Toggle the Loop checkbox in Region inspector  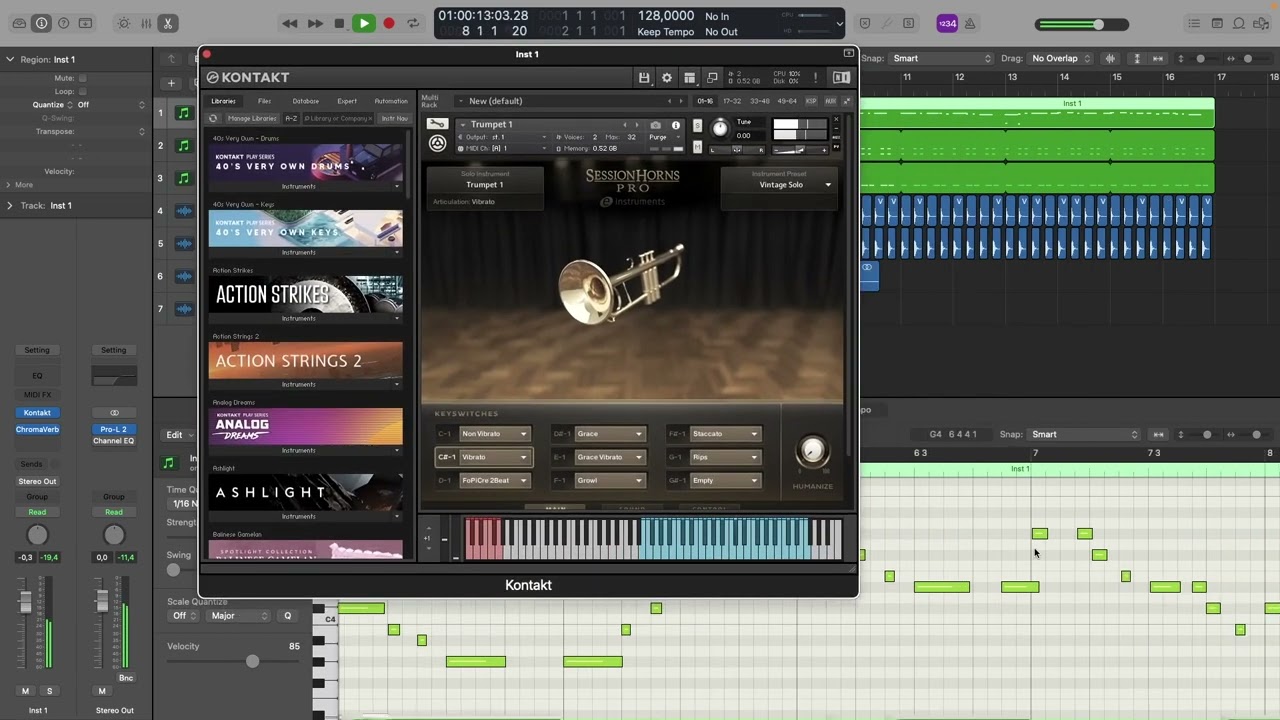82,91
